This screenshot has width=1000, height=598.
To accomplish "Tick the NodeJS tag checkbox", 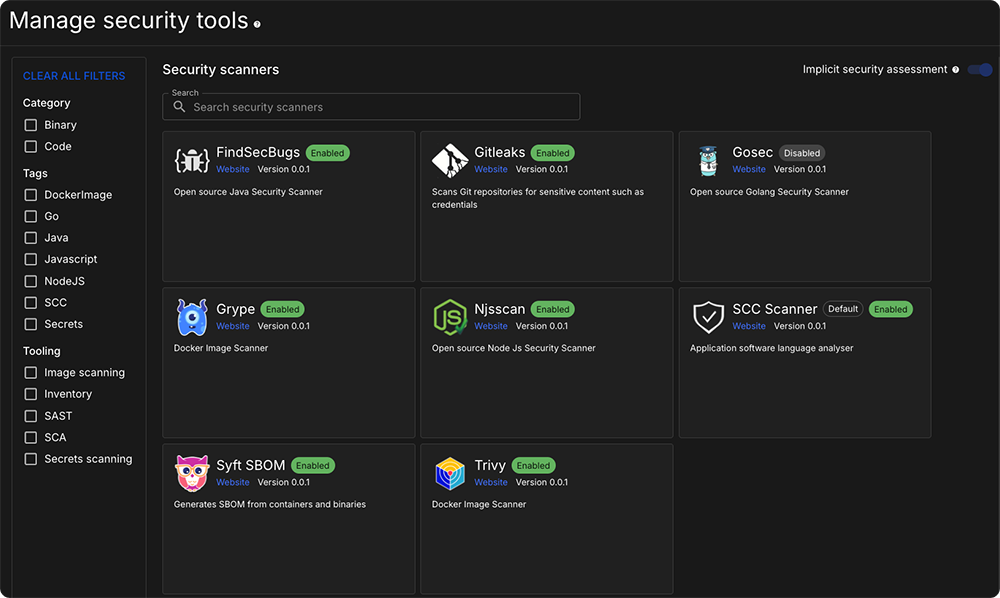I will (x=31, y=281).
